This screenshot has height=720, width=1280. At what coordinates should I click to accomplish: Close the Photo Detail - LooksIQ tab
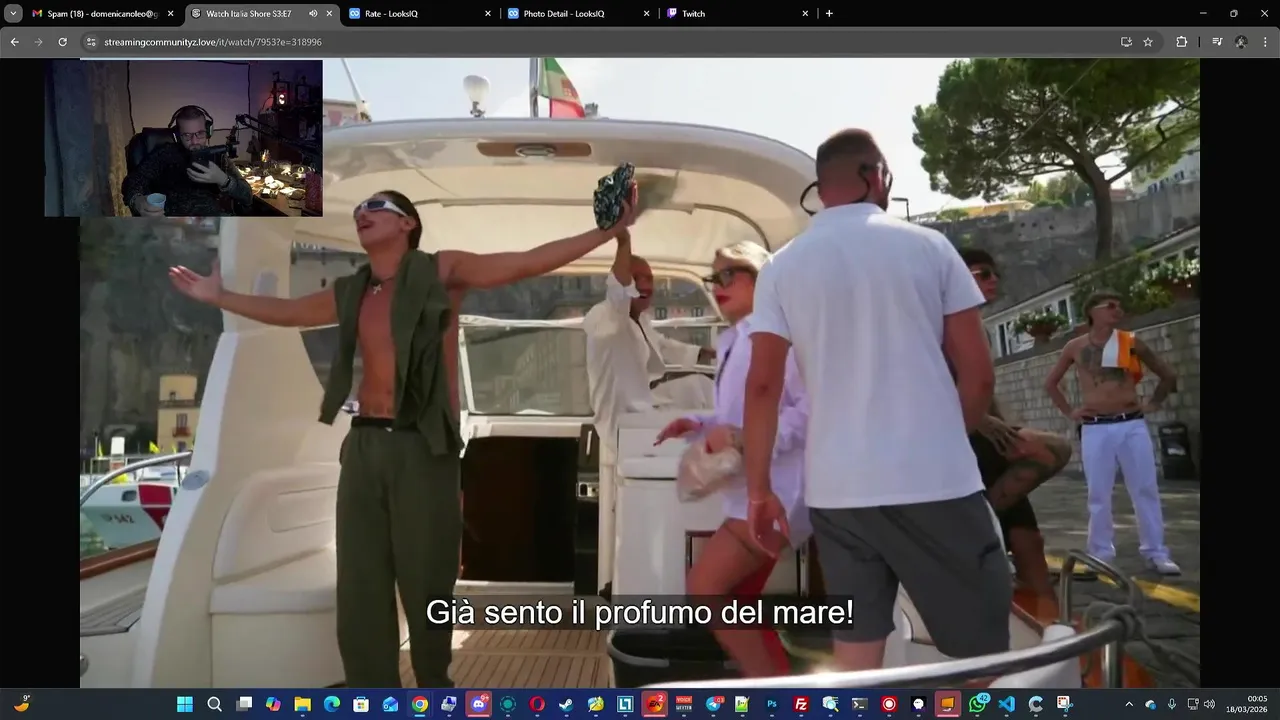[646, 14]
